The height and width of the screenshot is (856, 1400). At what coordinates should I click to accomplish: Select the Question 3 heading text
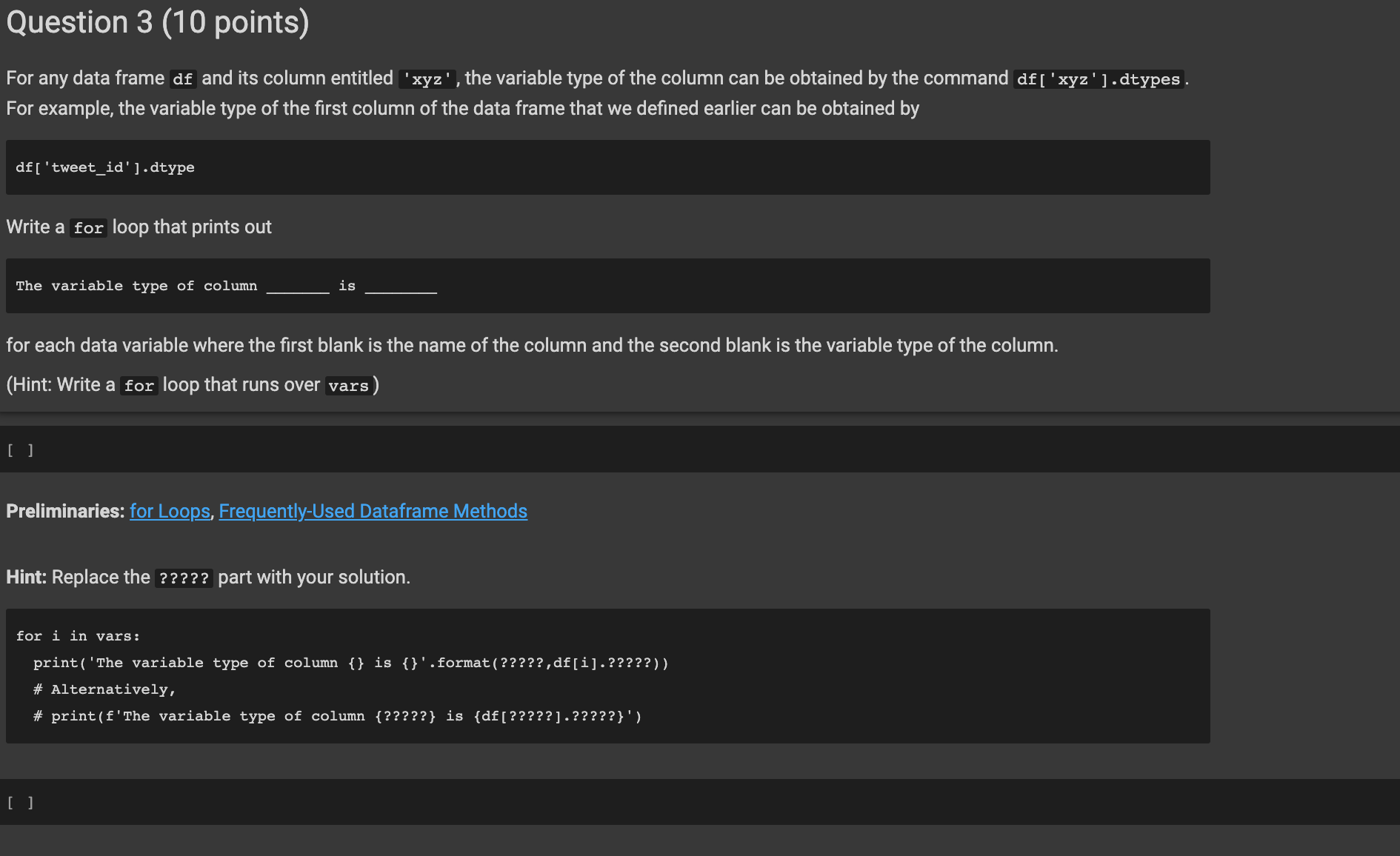point(157,22)
